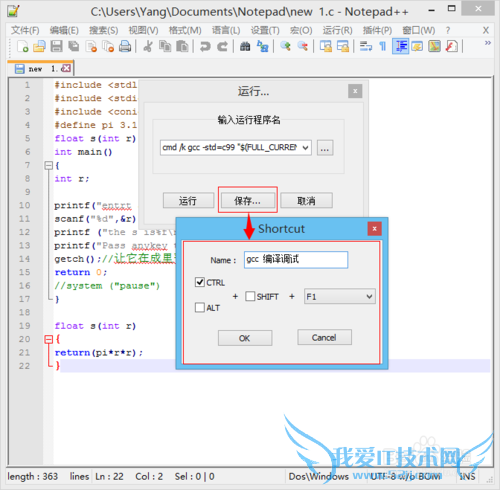This screenshot has width=500, height=490.
Task: Open the 语言(L) menu
Action: click(x=226, y=31)
